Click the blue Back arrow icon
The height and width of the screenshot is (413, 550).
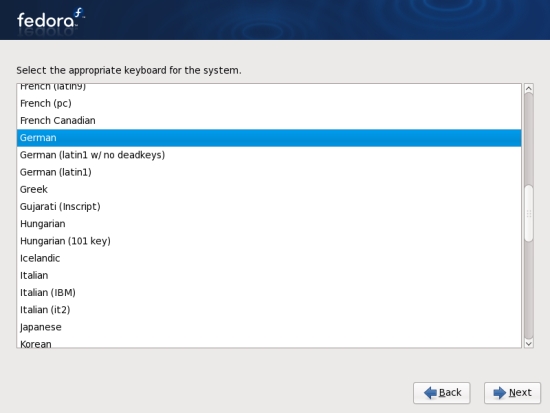pyautogui.click(x=430, y=393)
